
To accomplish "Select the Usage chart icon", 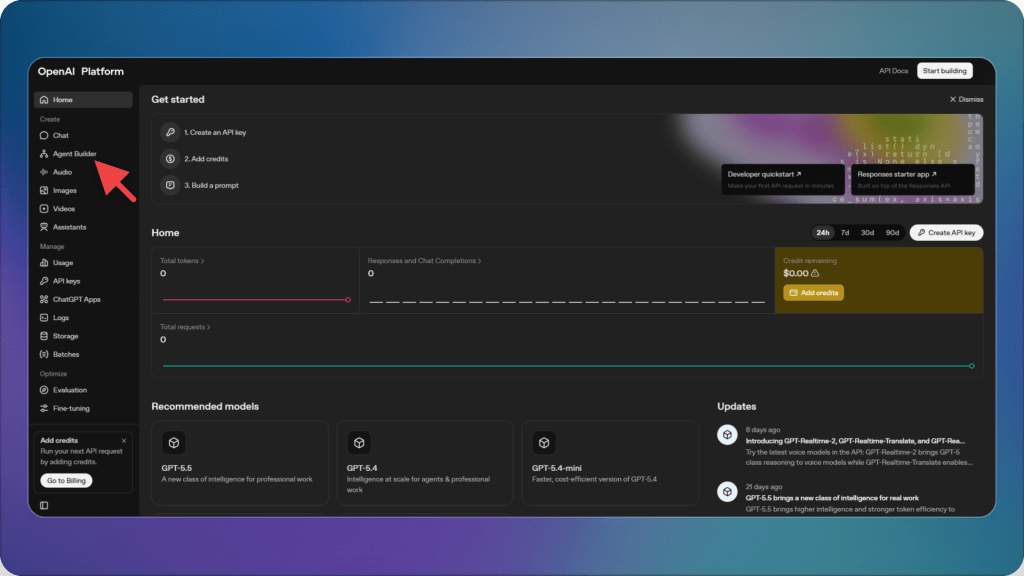I will [44, 263].
